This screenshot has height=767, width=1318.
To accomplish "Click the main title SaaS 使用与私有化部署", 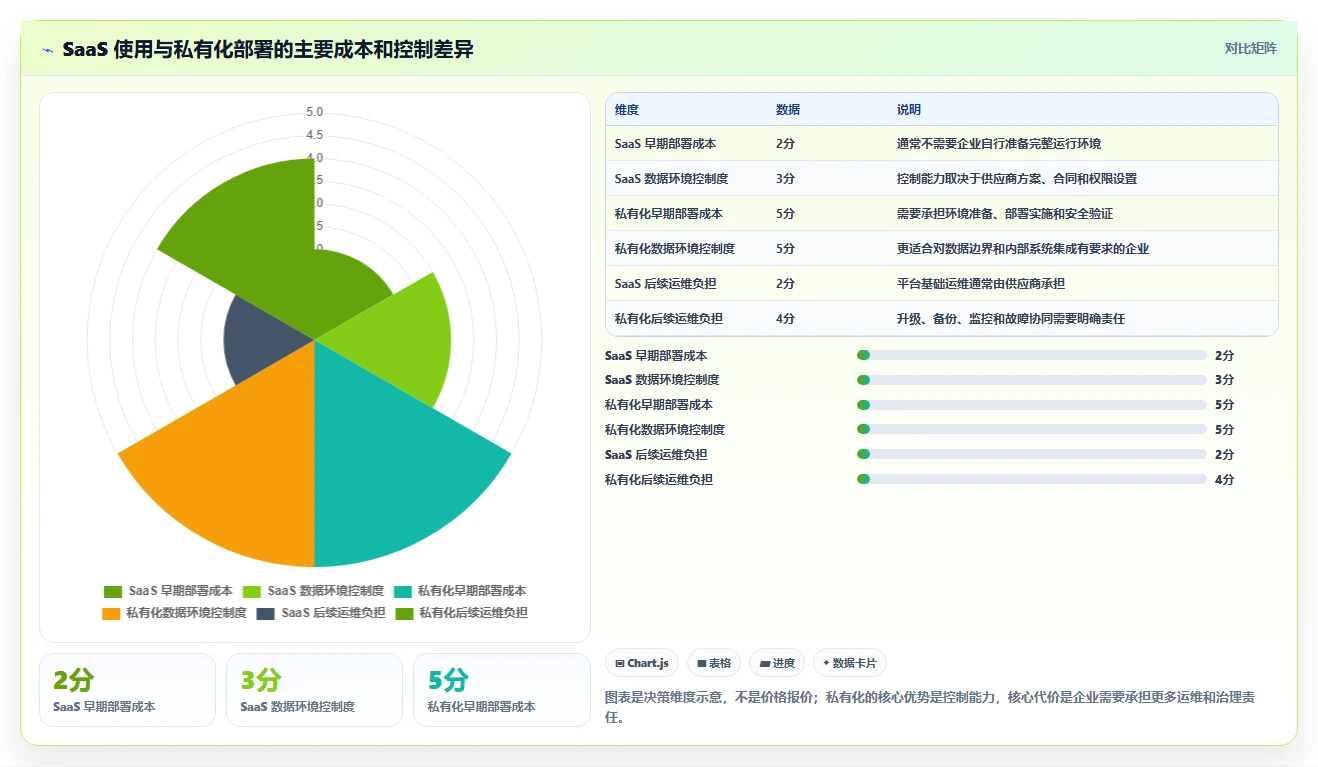I will click(268, 50).
